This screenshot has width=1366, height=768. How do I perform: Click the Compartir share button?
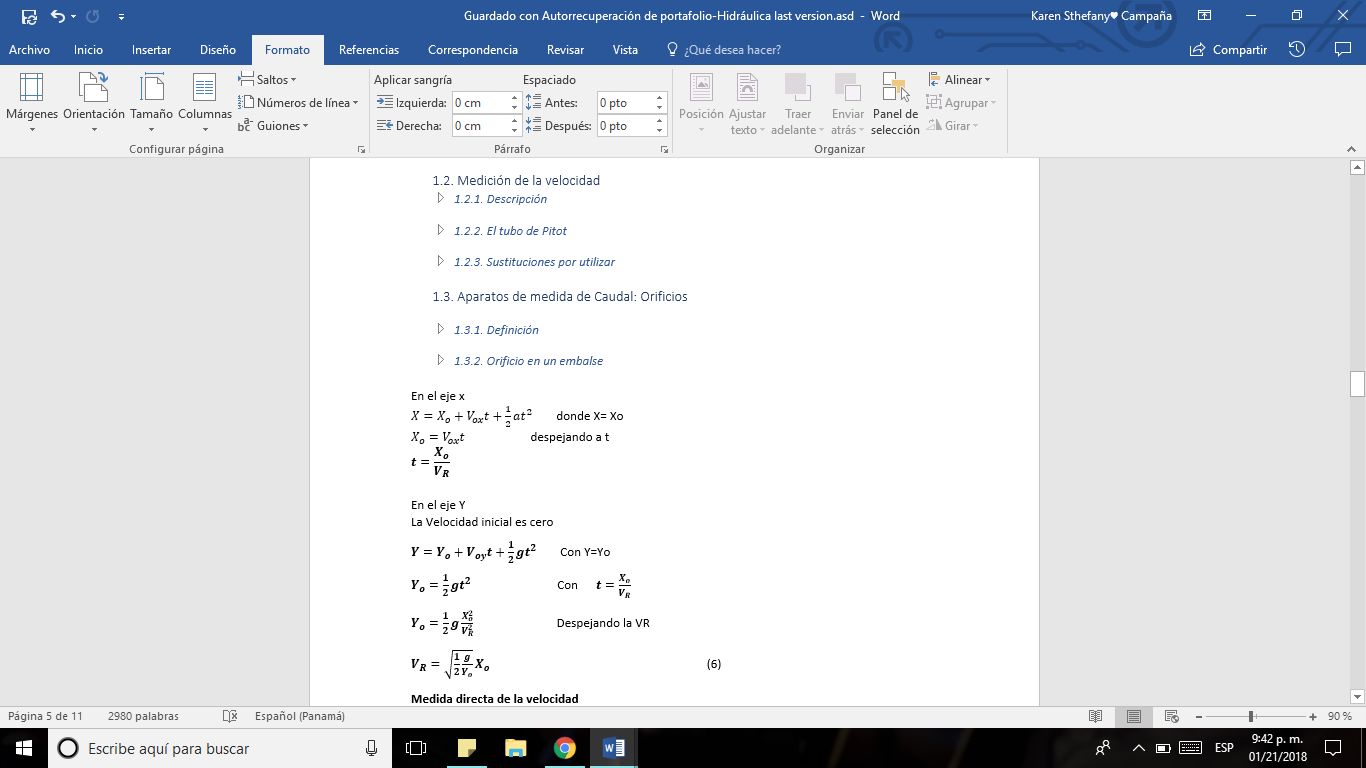(1228, 49)
